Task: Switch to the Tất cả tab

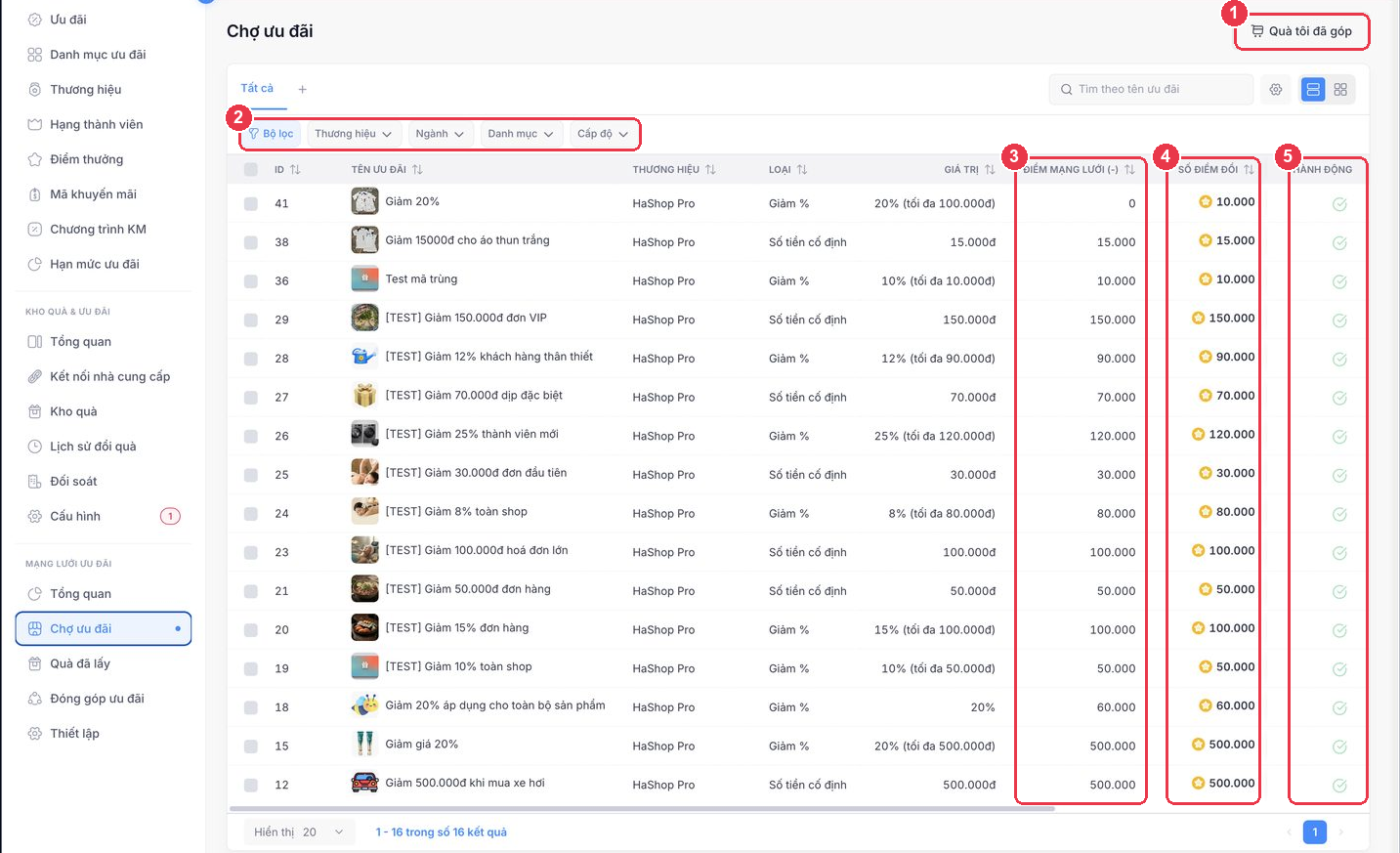Action: pyautogui.click(x=257, y=88)
